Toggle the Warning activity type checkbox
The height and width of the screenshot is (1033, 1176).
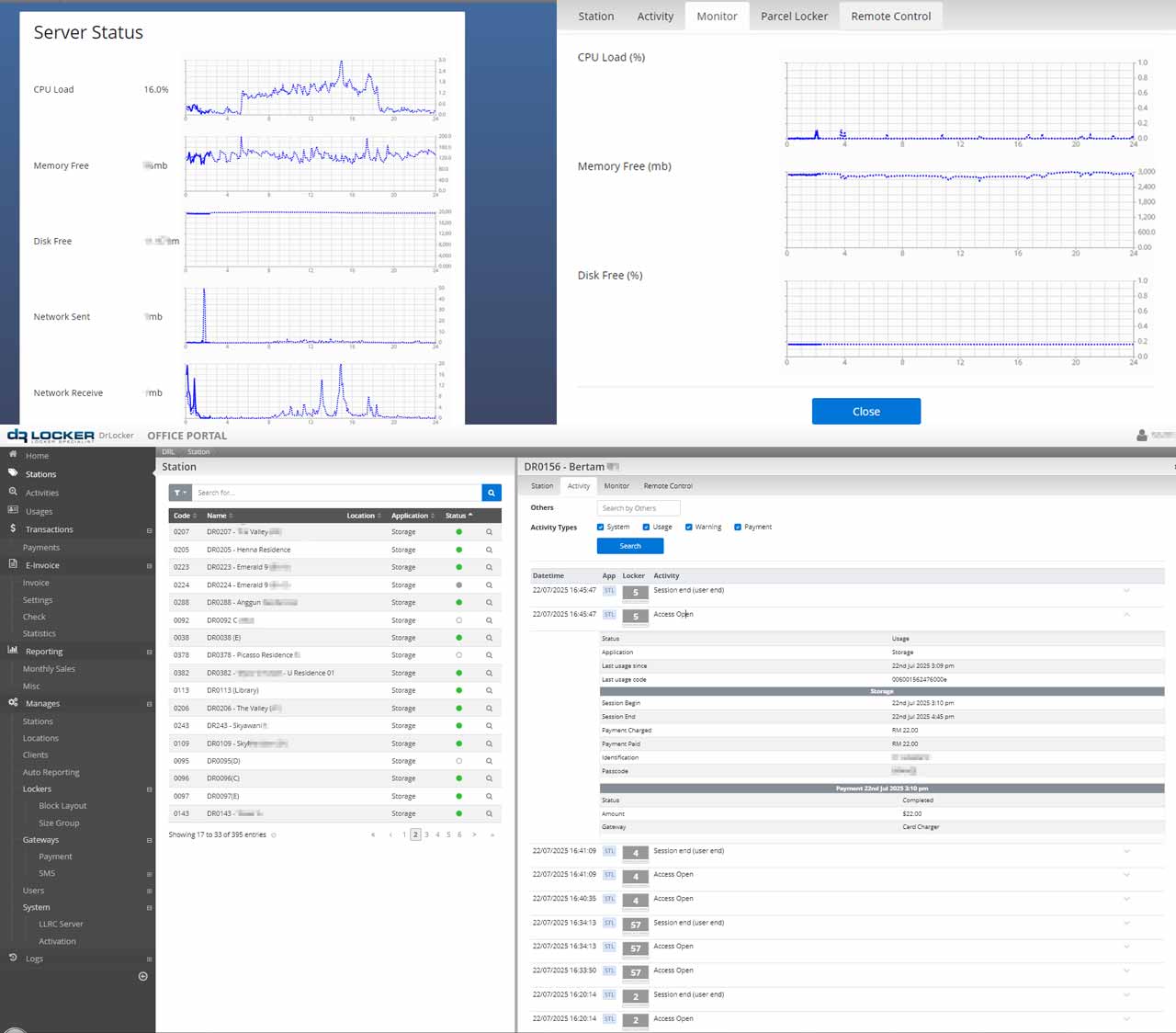(688, 528)
